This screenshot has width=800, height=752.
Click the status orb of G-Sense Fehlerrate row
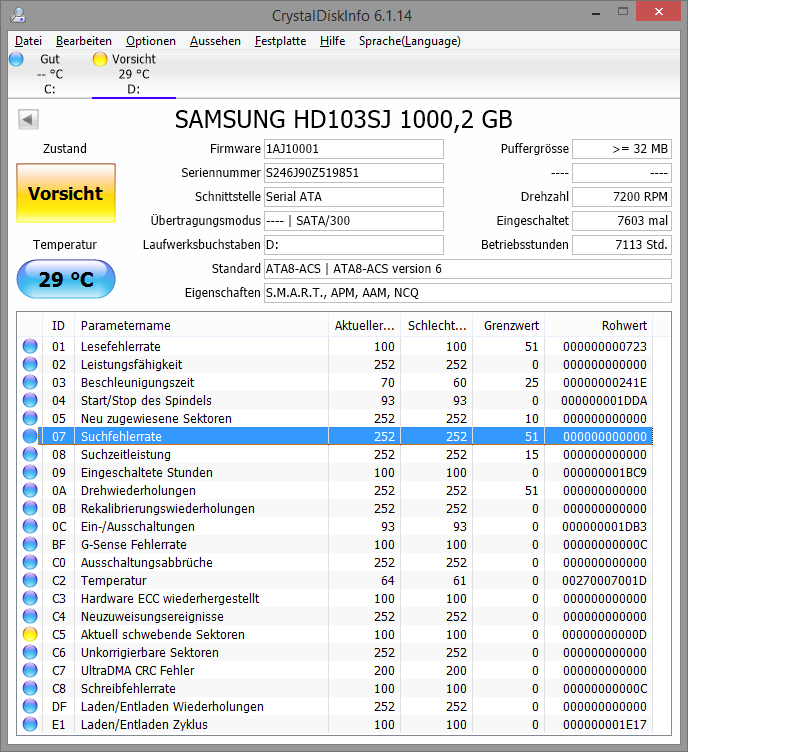click(30, 544)
